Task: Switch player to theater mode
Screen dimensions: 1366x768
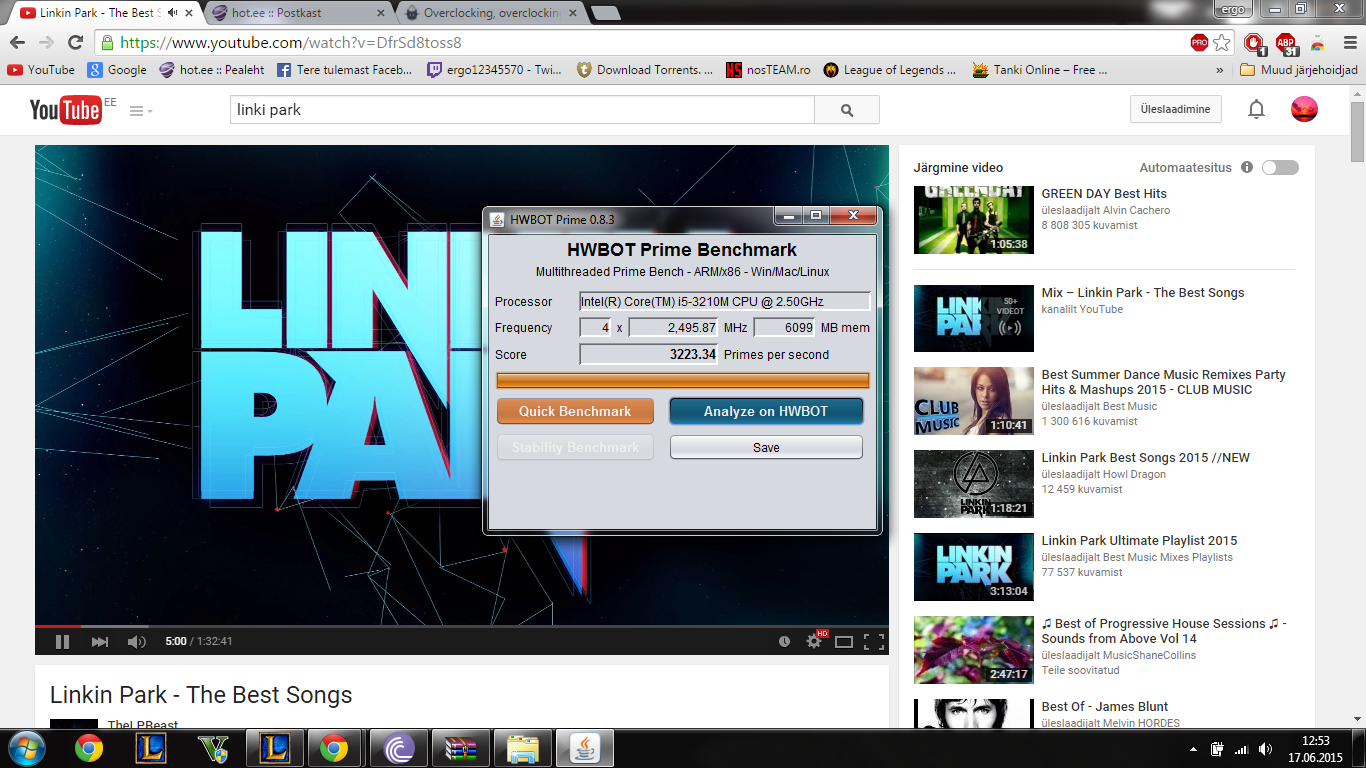Action: (844, 642)
